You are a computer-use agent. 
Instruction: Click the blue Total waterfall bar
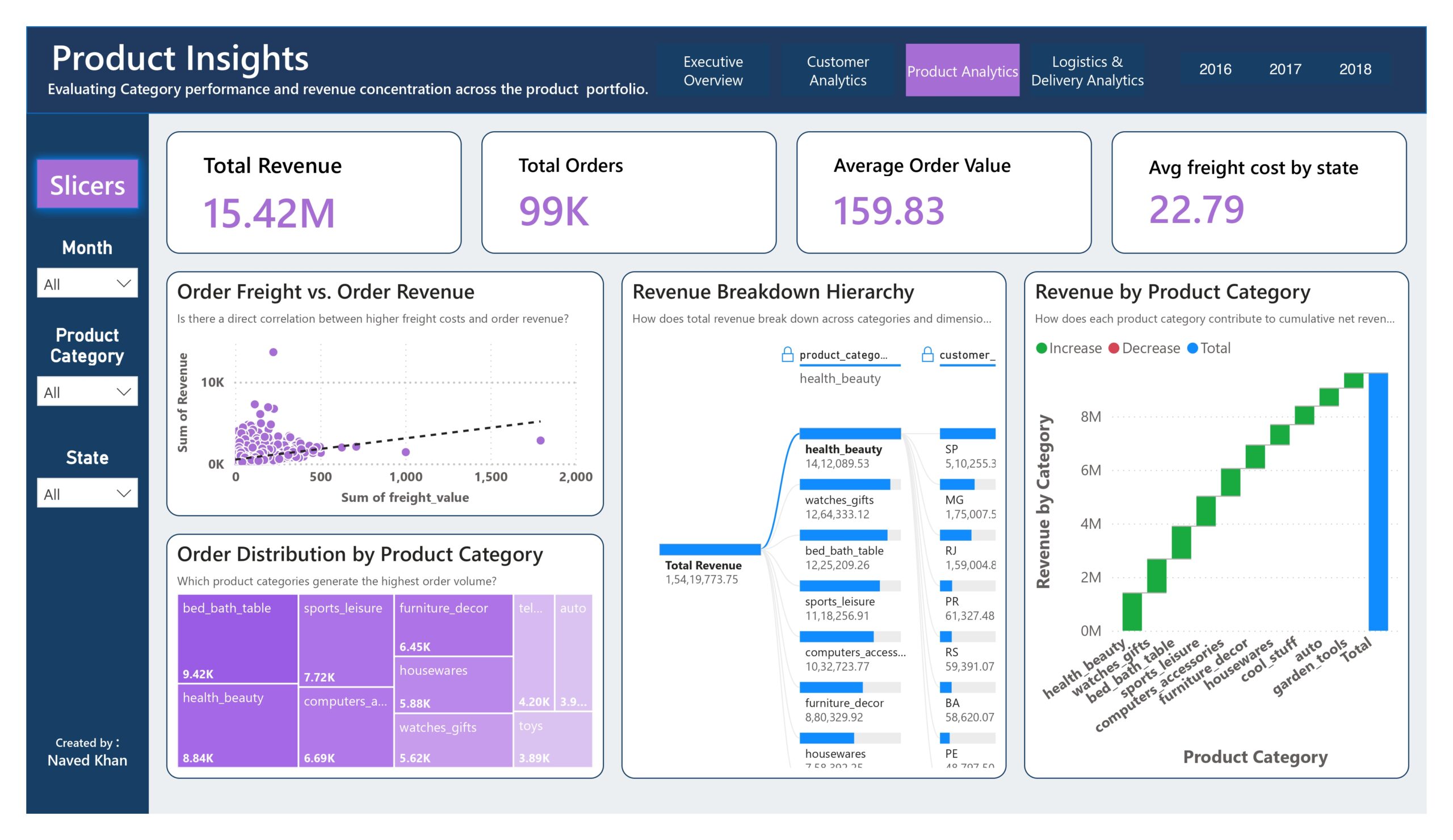(x=1378, y=502)
